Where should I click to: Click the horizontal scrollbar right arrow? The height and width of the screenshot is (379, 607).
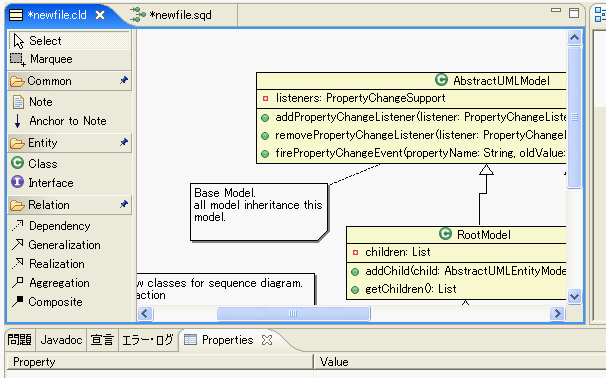click(557, 313)
